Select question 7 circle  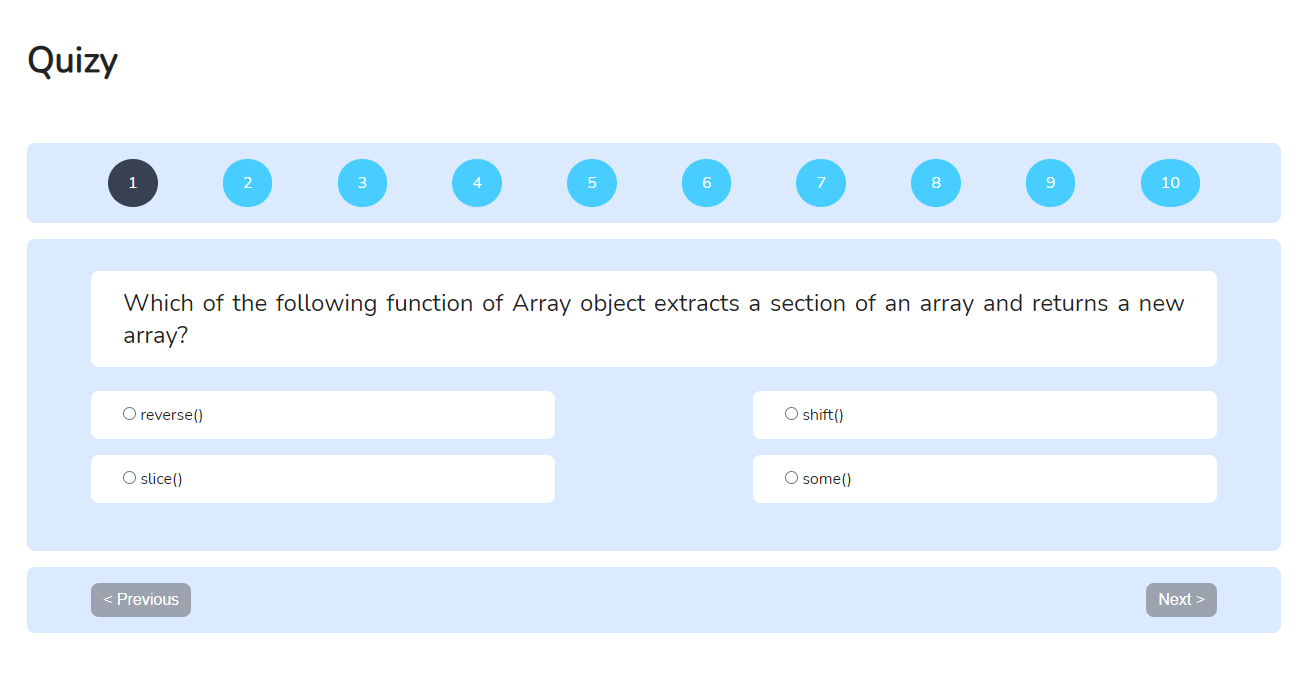821,183
